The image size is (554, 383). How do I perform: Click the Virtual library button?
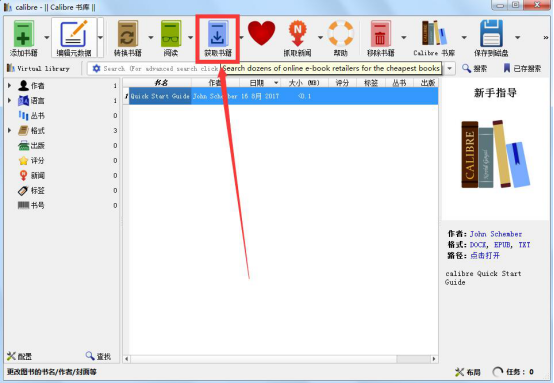(x=38, y=68)
